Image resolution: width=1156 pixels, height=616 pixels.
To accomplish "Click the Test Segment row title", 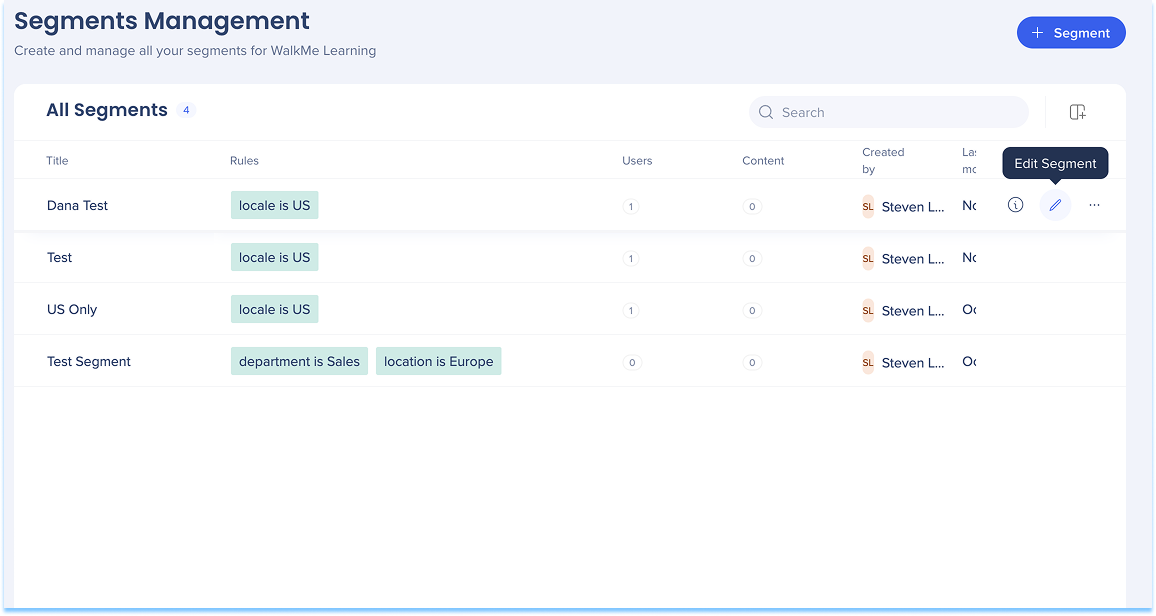I will 89,361.
